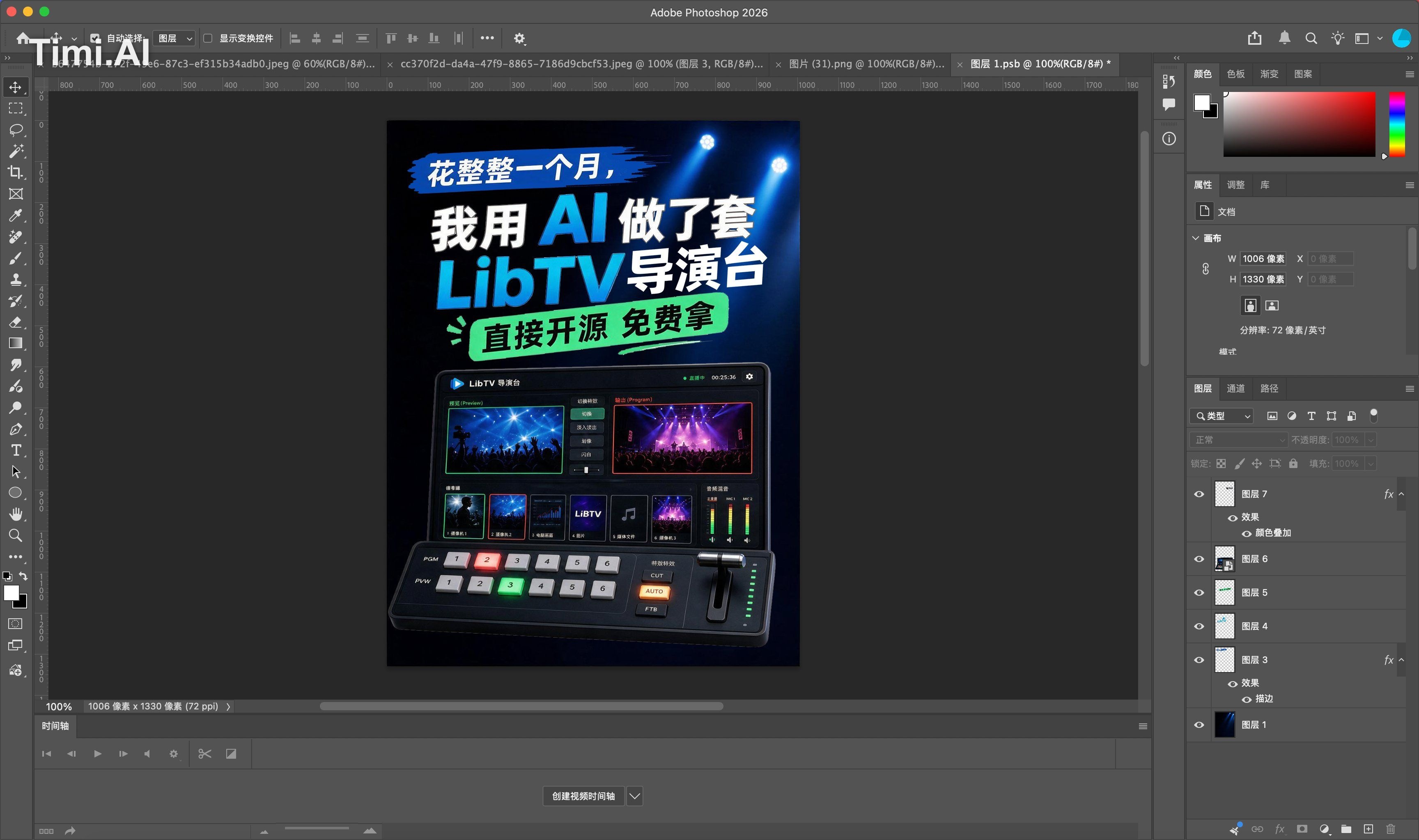1419x840 pixels.
Task: Collapse the 画布 section chevron
Action: [1195, 238]
